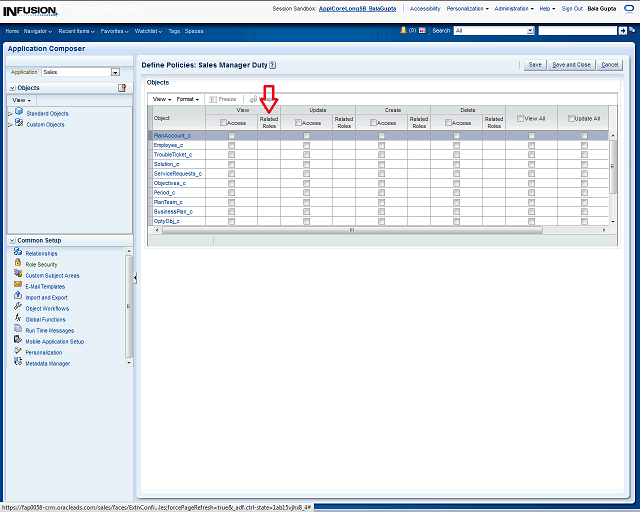
Task: Click the table's horizontal scrollbar
Action: pos(350,229)
